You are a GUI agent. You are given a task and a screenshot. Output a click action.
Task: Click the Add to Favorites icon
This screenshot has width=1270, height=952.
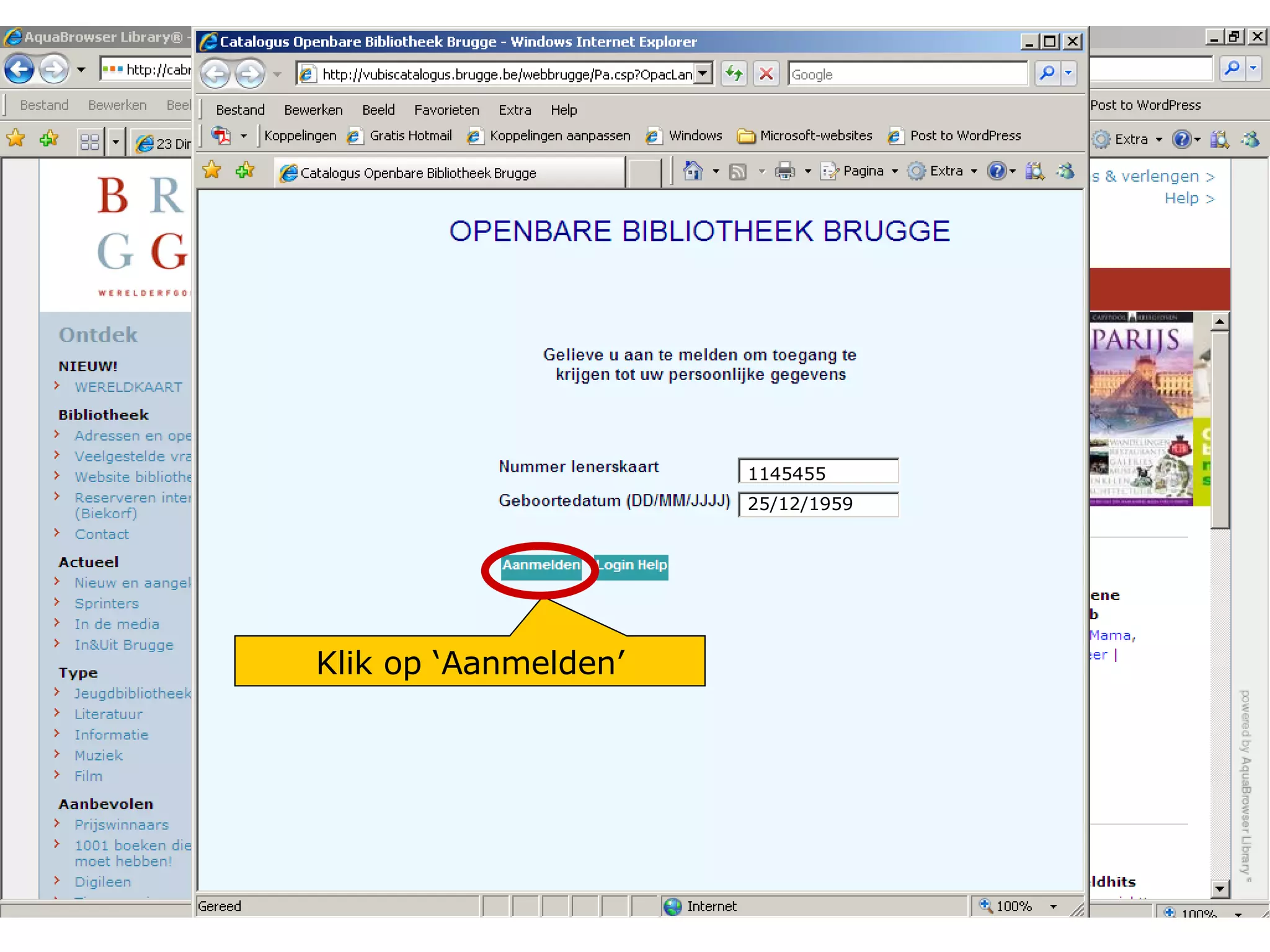245,170
